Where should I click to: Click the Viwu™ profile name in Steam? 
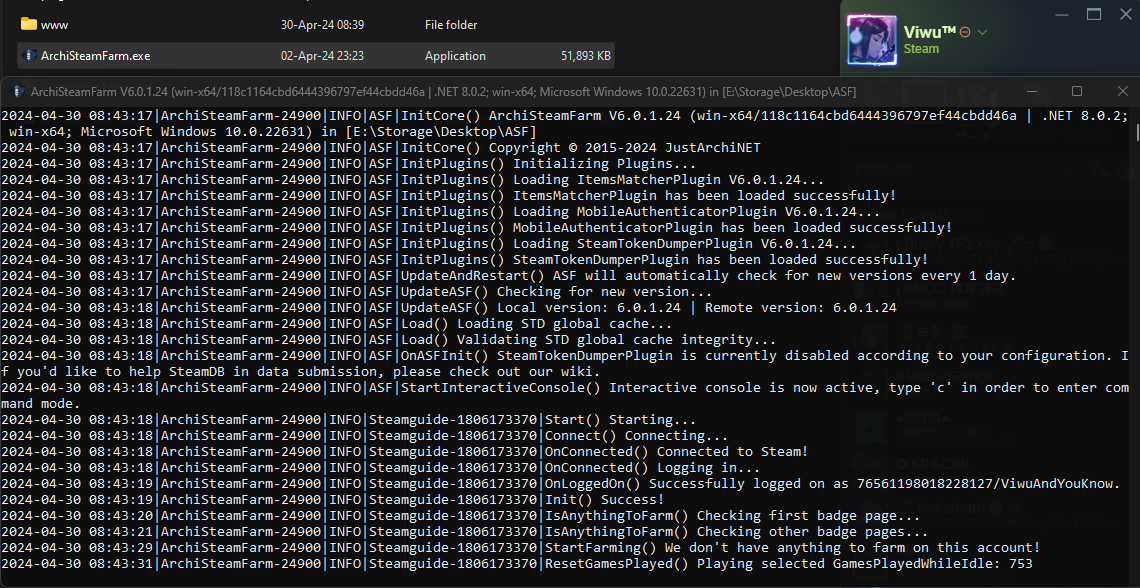[930, 31]
